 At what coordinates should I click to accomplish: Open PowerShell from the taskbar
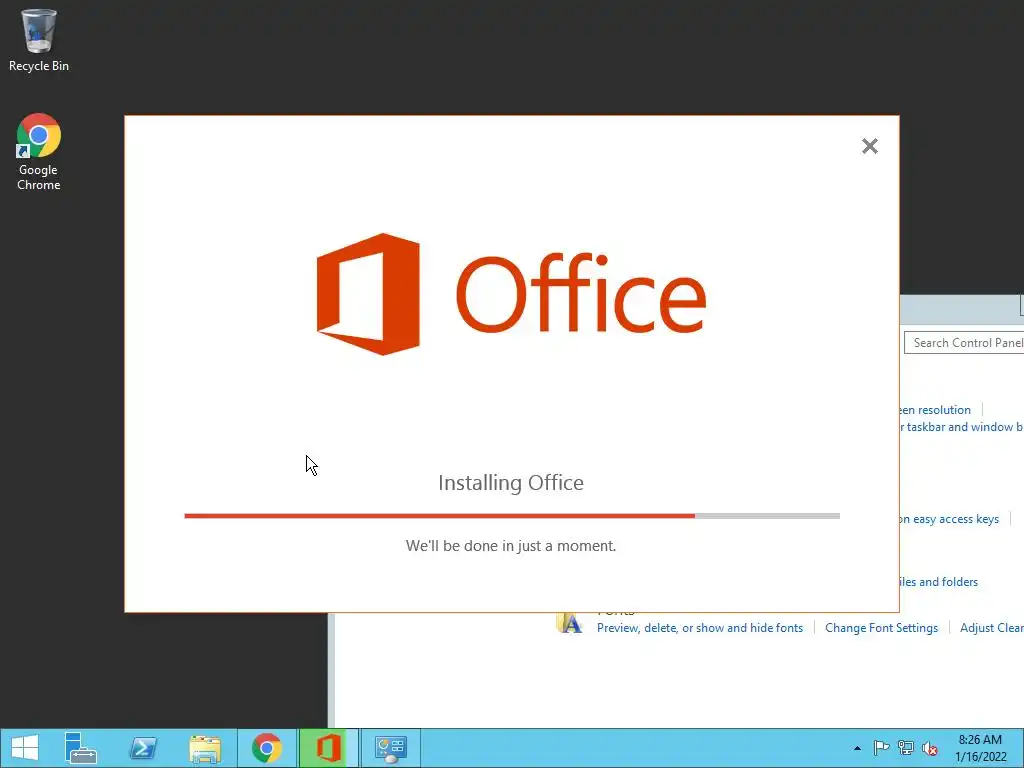[143, 748]
